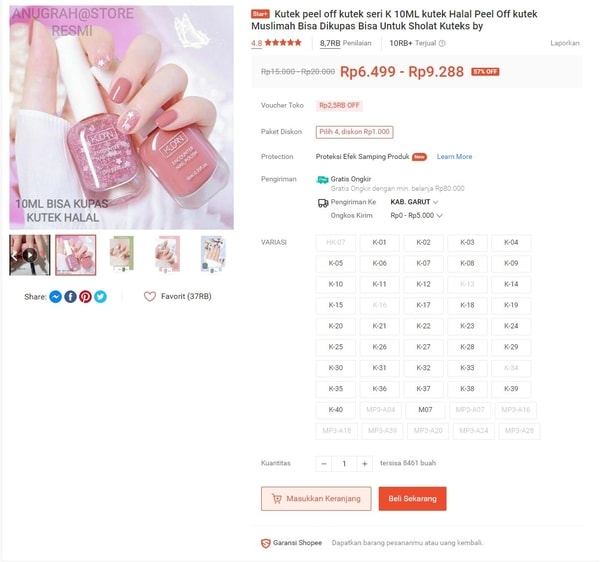
Task: Increase quantity with the plus button
Action: tap(365, 464)
